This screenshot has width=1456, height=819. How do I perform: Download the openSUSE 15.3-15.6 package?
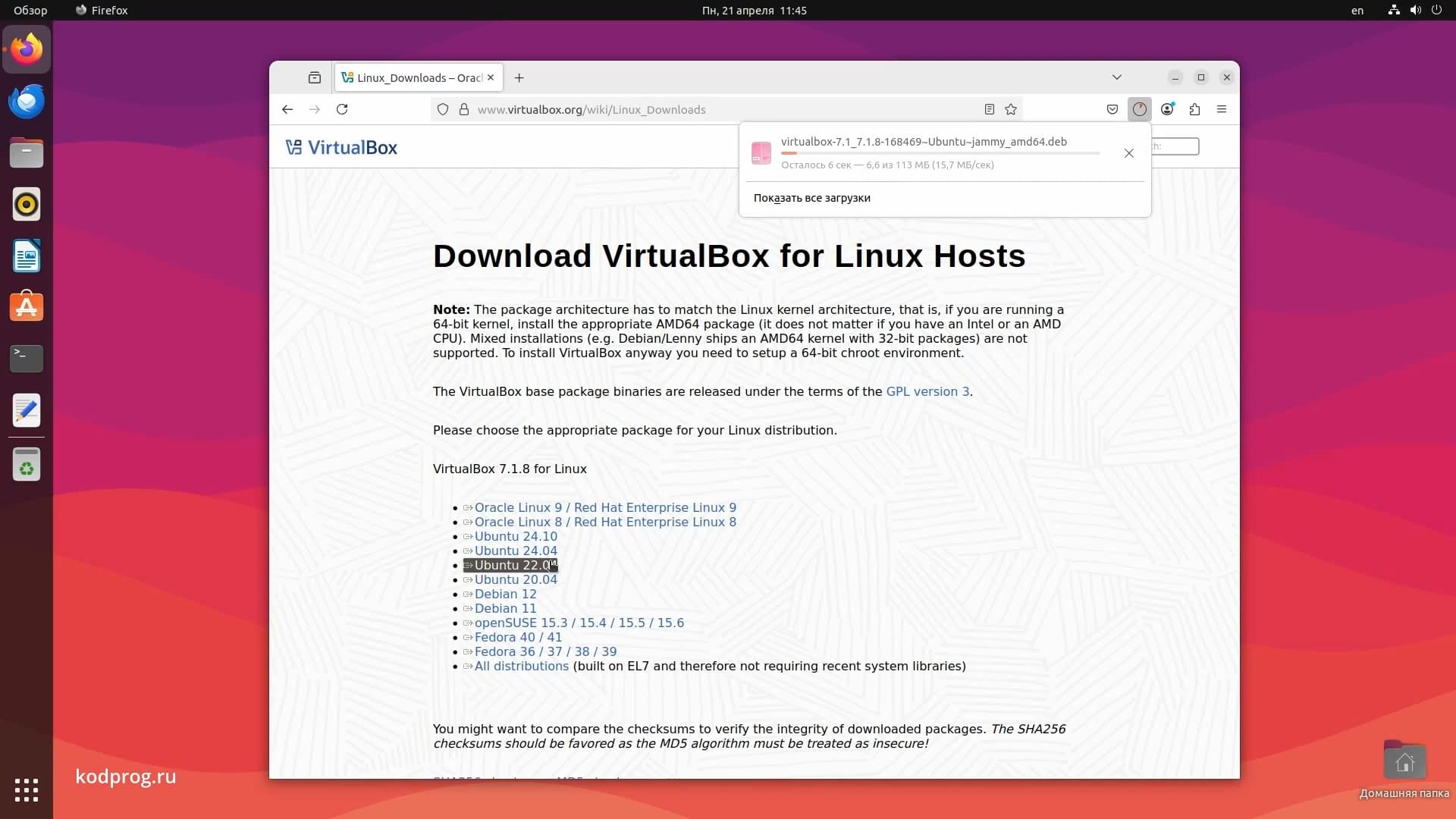[x=579, y=623]
